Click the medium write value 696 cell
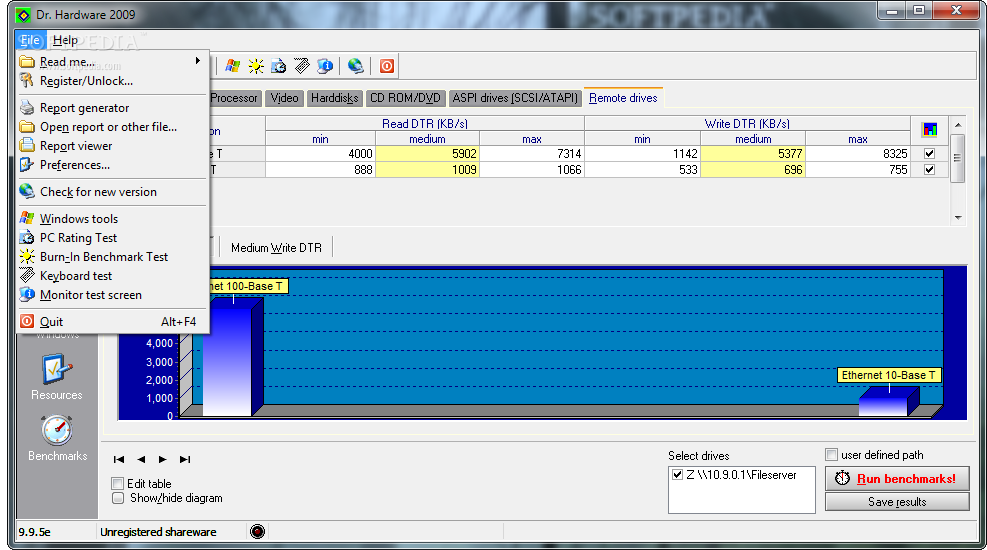Viewport: 987px width, 550px height. point(753,170)
